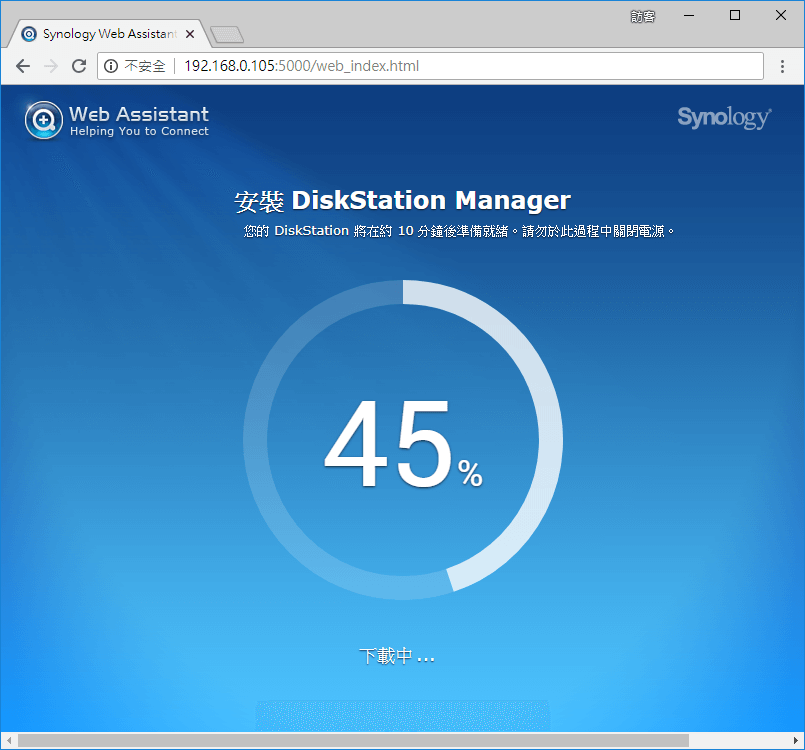Click the 安裝 DiskStation Manager heading

click(402, 200)
